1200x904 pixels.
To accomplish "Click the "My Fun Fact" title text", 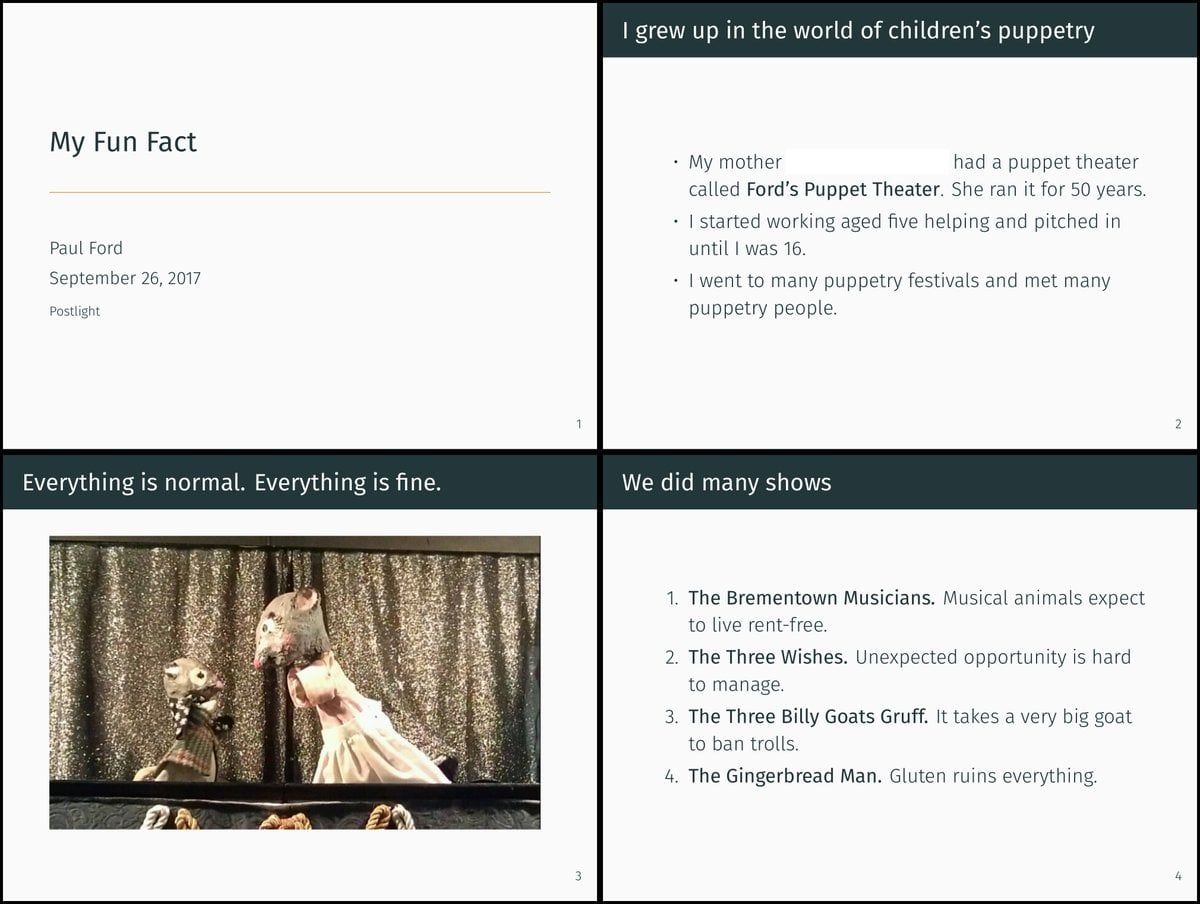I will (123, 142).
